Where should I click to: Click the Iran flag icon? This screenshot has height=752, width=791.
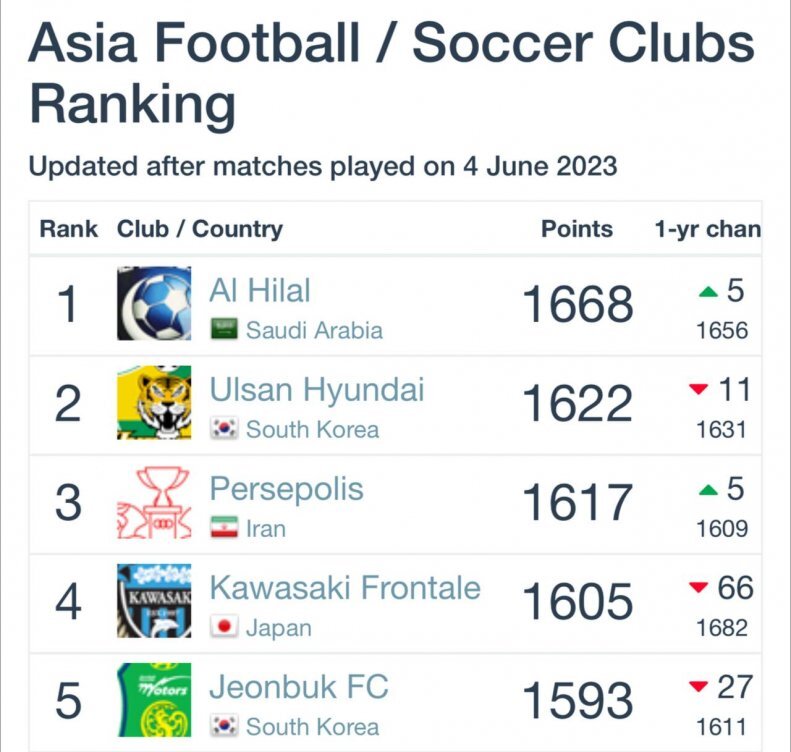pyautogui.click(x=224, y=528)
